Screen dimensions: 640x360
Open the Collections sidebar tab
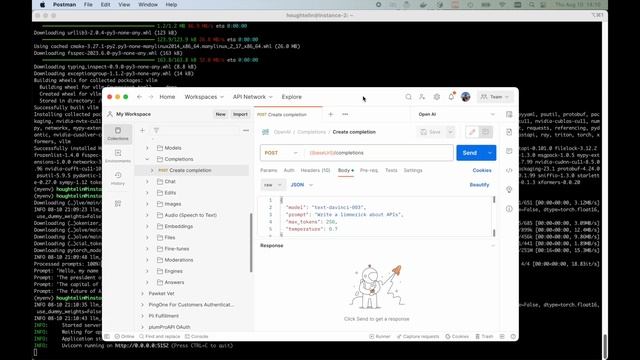coord(118,134)
